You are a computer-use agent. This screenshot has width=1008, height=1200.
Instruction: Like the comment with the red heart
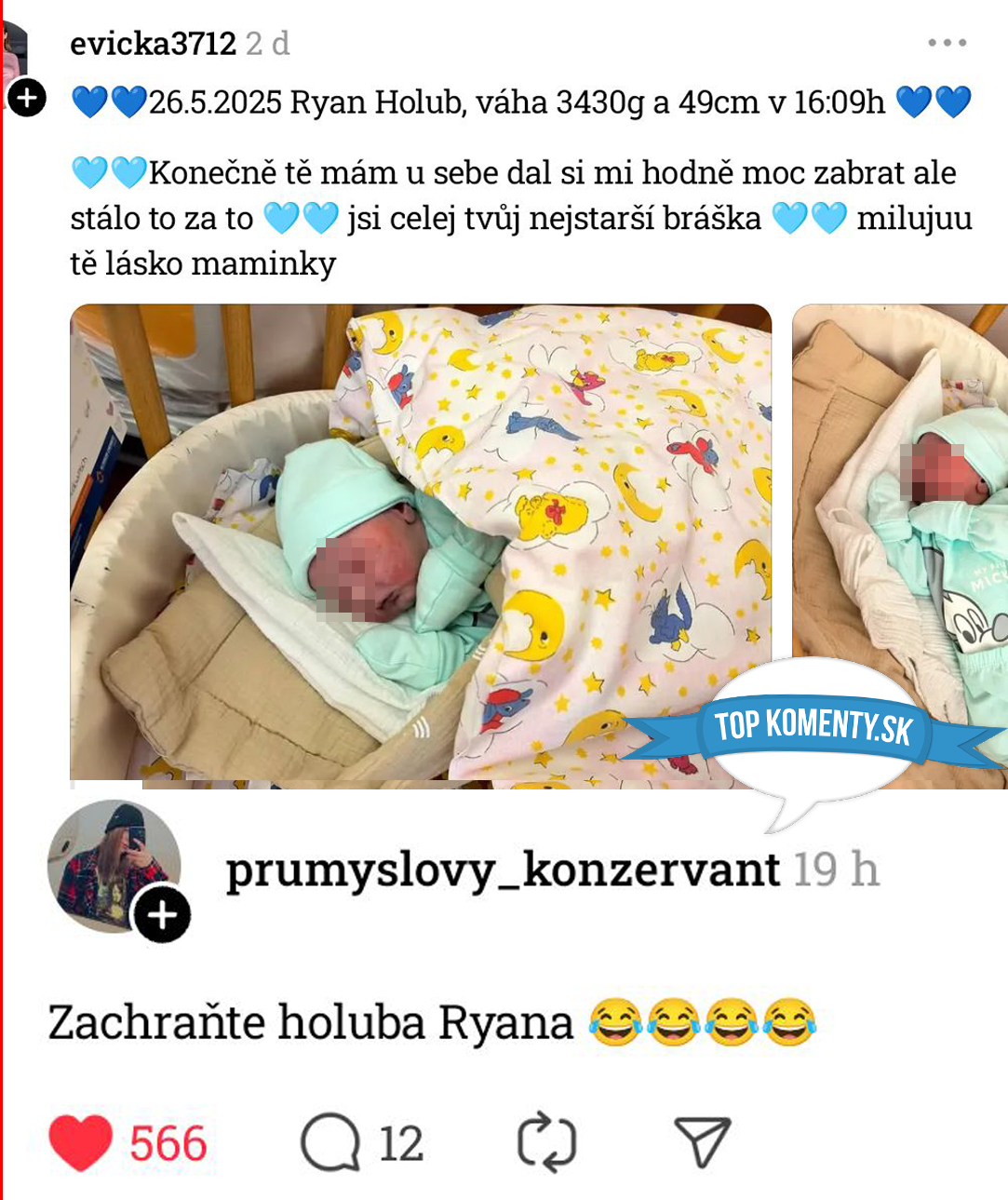tap(80, 1142)
